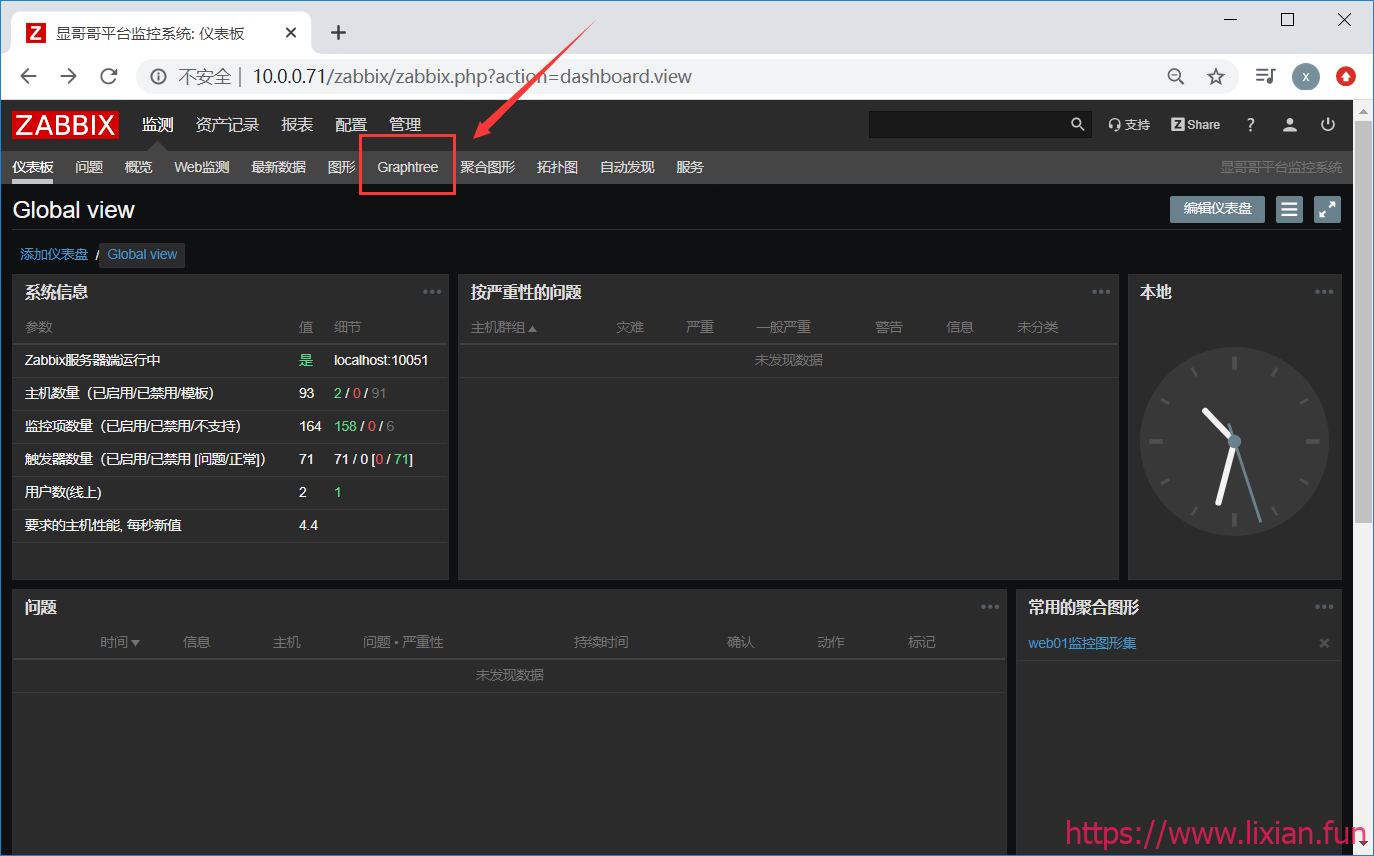Image resolution: width=1374 pixels, height=856 pixels.
Task: Click the Zabbix search input field
Action: 968,125
